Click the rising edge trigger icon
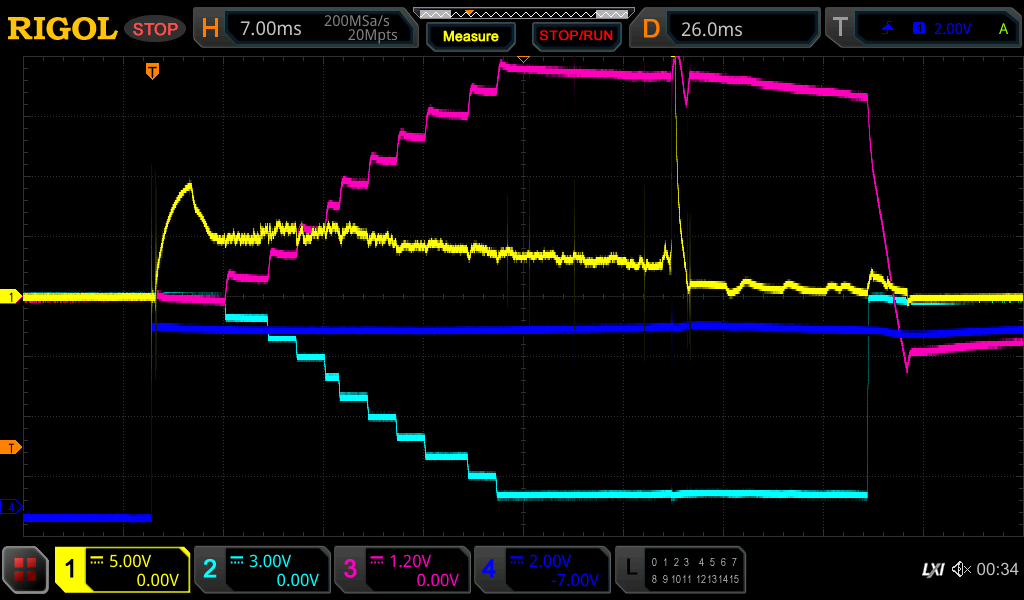This screenshot has width=1024, height=600. (x=888, y=29)
